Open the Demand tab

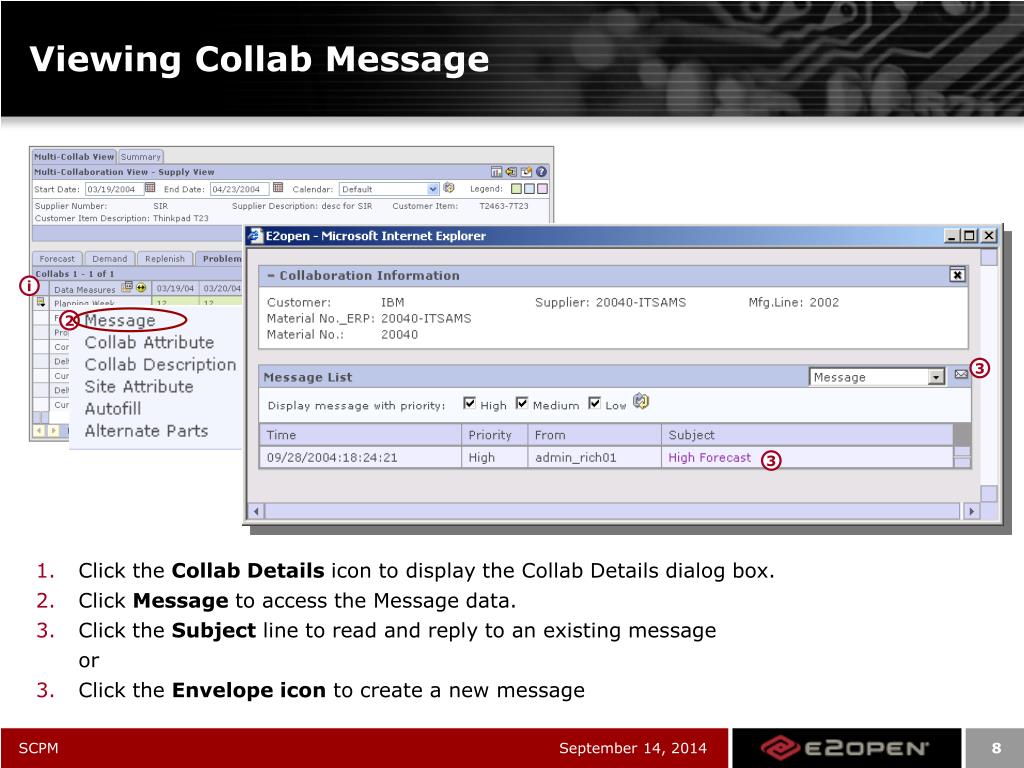coord(110,259)
